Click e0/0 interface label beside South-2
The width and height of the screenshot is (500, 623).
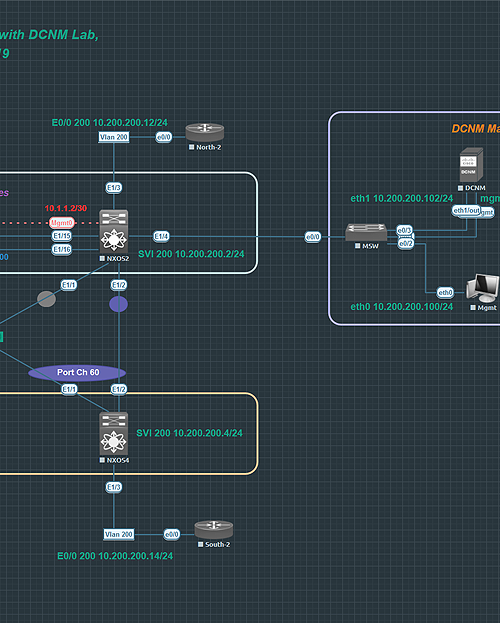point(172,534)
